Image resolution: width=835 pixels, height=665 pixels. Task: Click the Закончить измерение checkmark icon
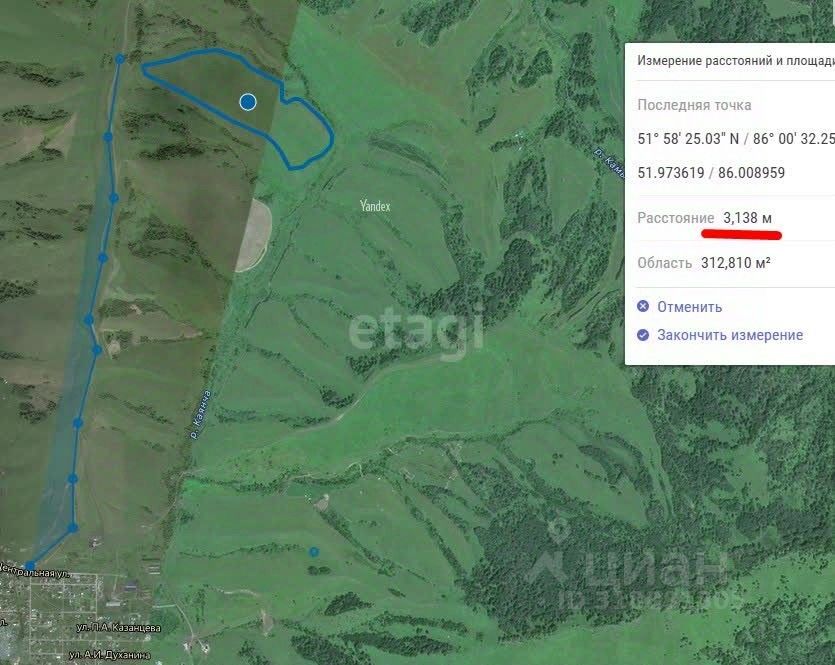click(x=643, y=335)
